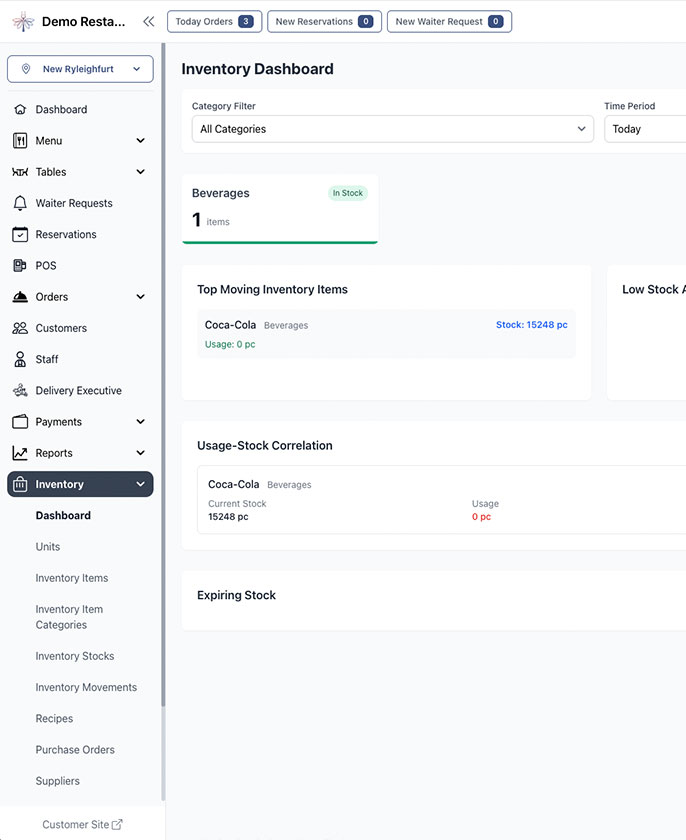Screen dimensions: 686x840
Task: Open the New Ryleighfurt branch selector
Action: [x=80, y=69]
